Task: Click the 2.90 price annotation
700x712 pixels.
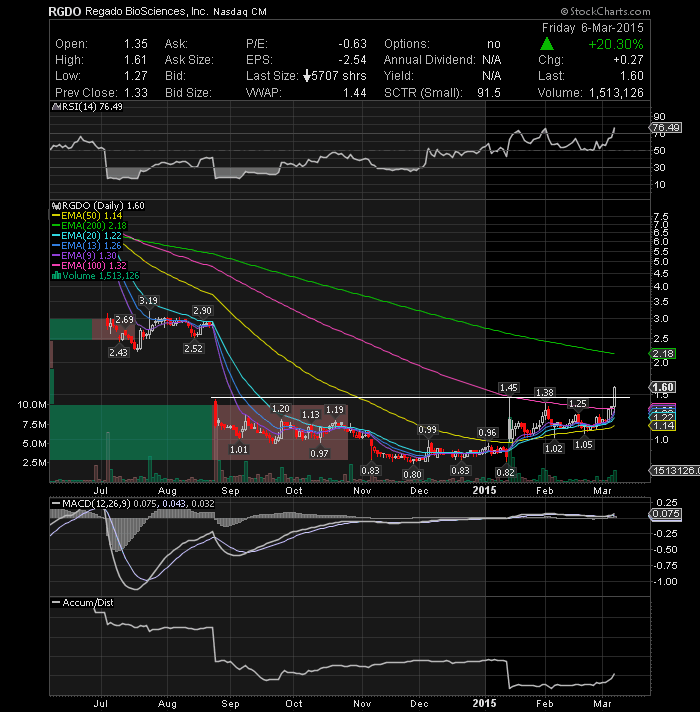Action: click(202, 311)
